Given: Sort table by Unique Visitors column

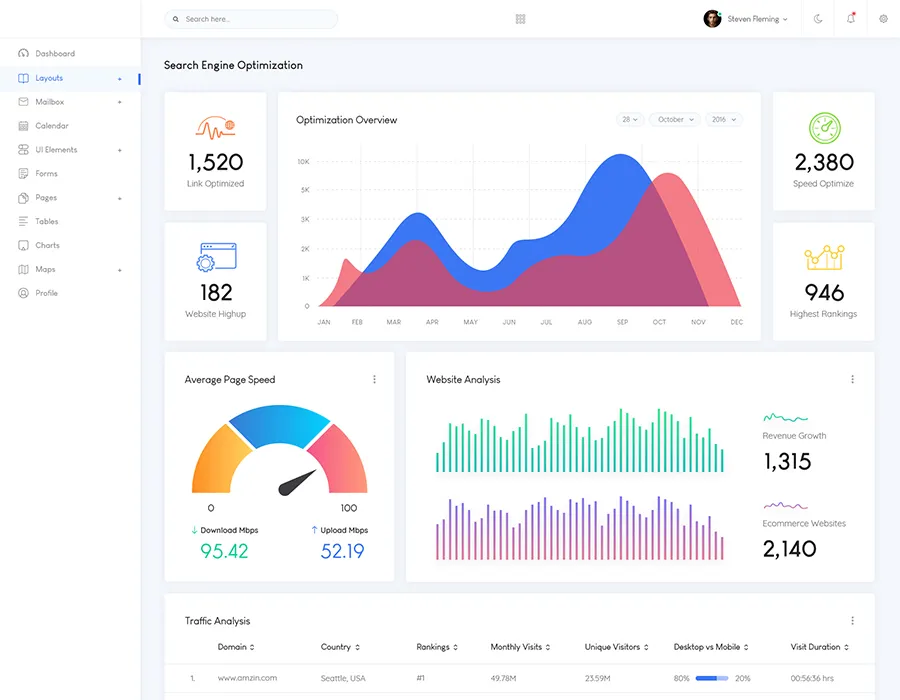Looking at the screenshot, I should (x=616, y=647).
